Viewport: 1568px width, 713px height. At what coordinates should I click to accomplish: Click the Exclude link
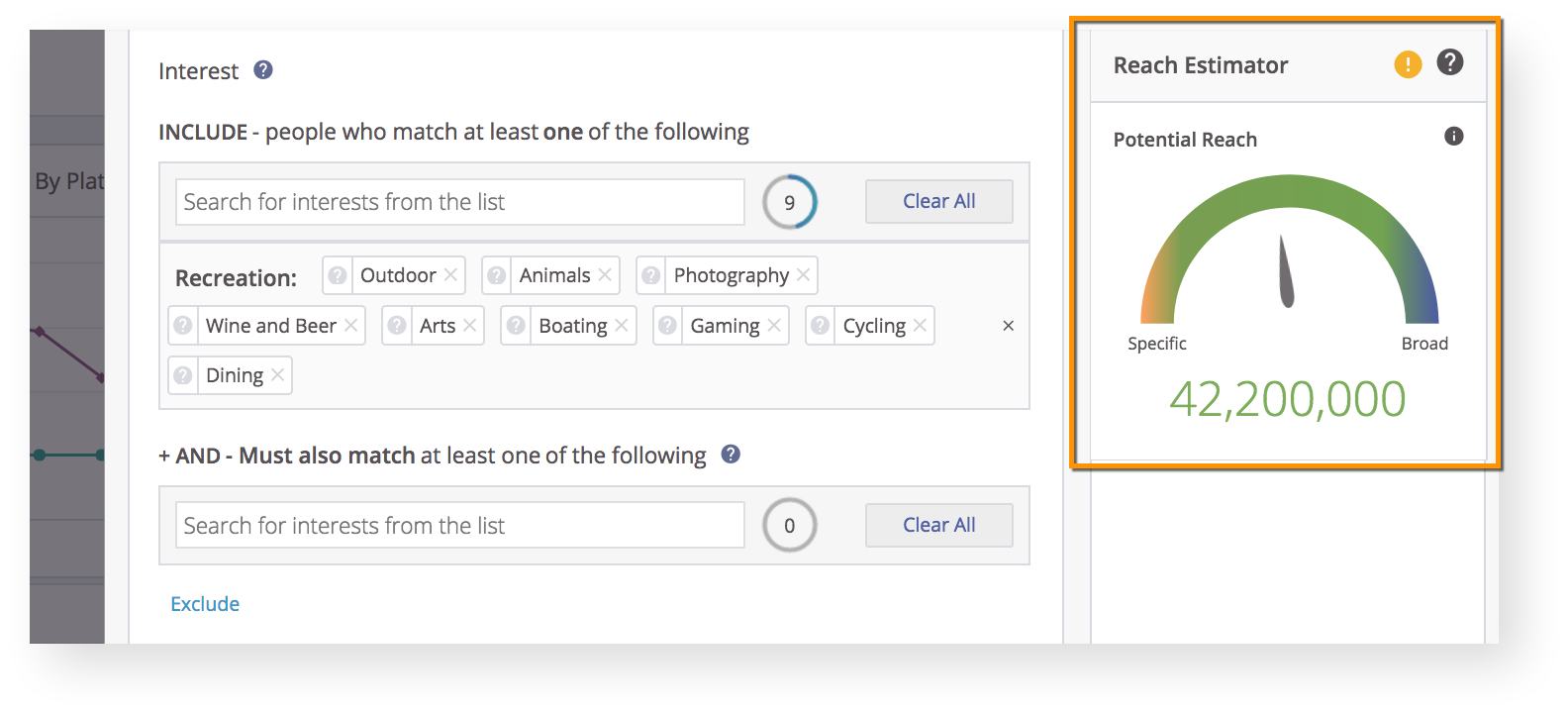[x=205, y=604]
